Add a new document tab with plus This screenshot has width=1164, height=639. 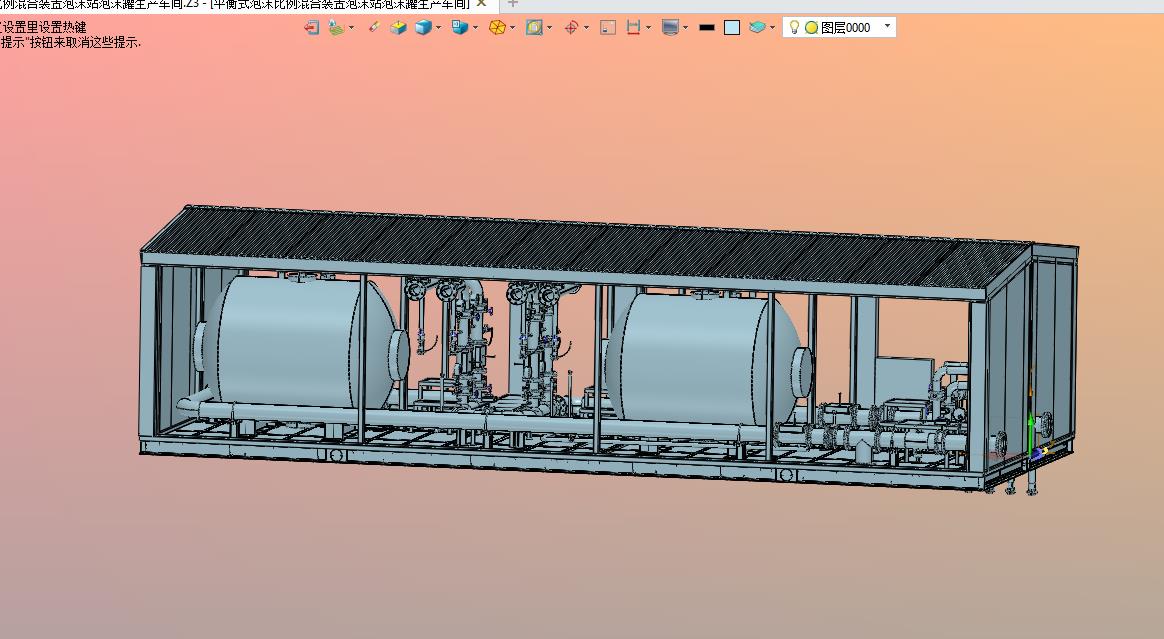pyautogui.click(x=512, y=4)
